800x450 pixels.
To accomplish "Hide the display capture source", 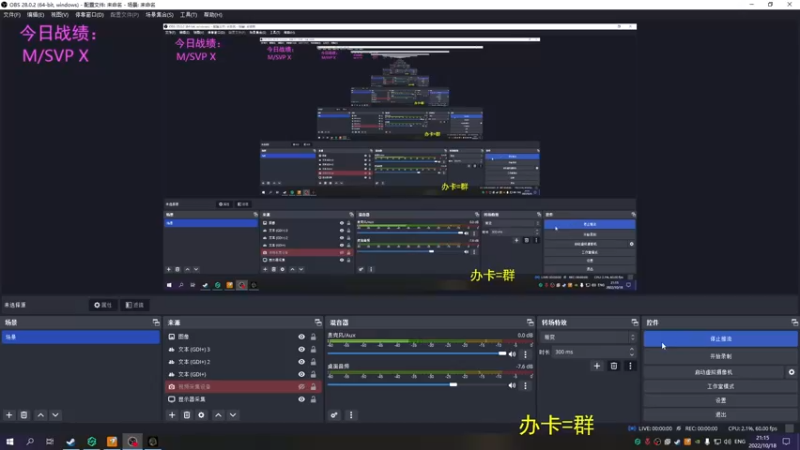I will coord(302,399).
